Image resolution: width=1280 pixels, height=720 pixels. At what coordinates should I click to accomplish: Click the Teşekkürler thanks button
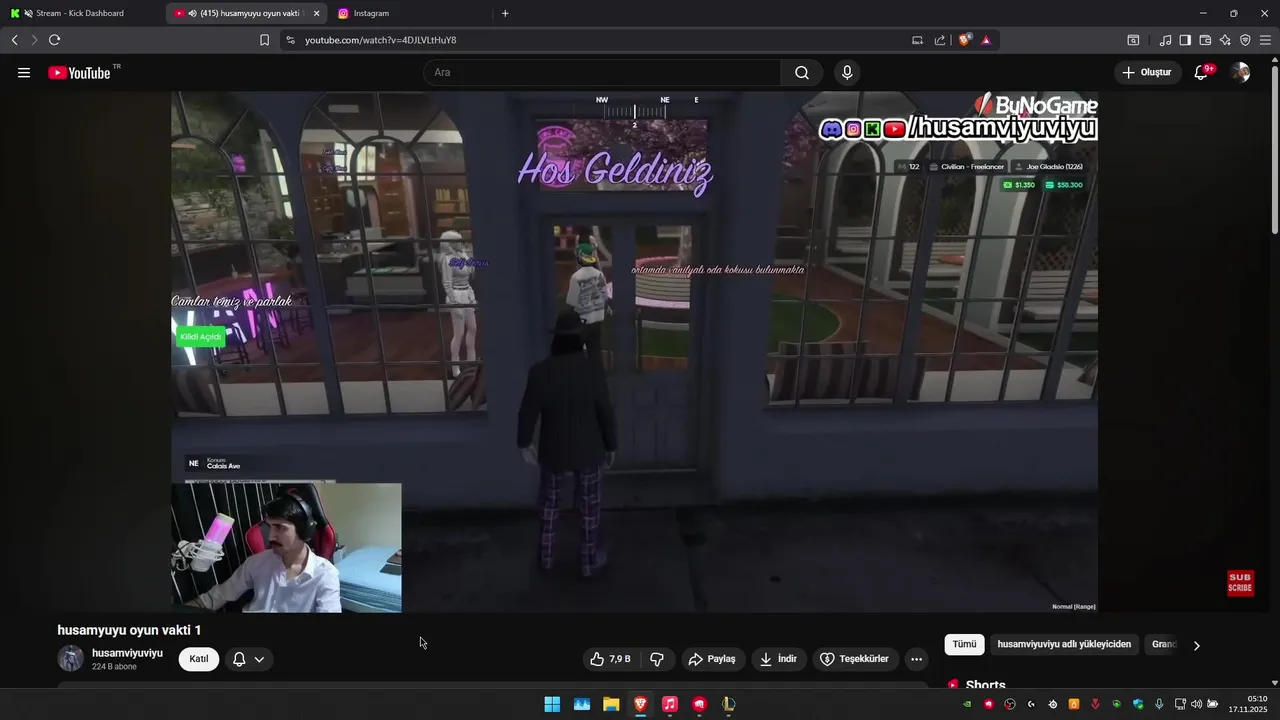tap(854, 659)
